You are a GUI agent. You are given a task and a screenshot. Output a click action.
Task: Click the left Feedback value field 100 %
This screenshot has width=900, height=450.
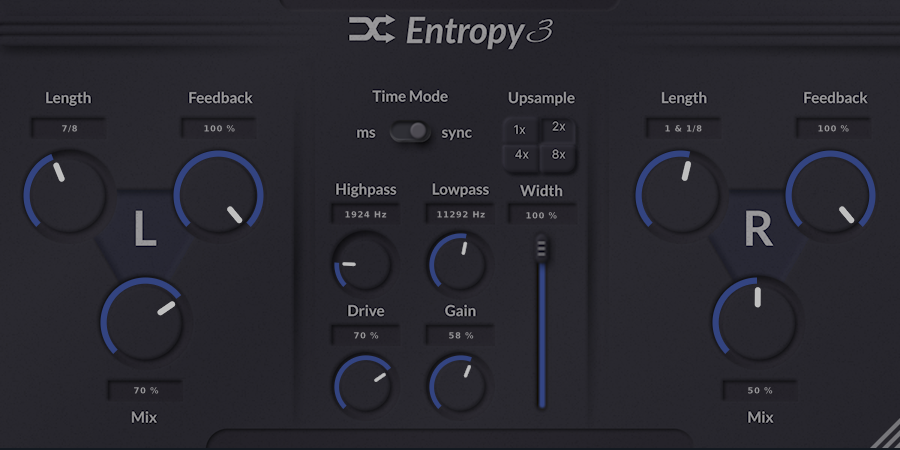[219, 129]
